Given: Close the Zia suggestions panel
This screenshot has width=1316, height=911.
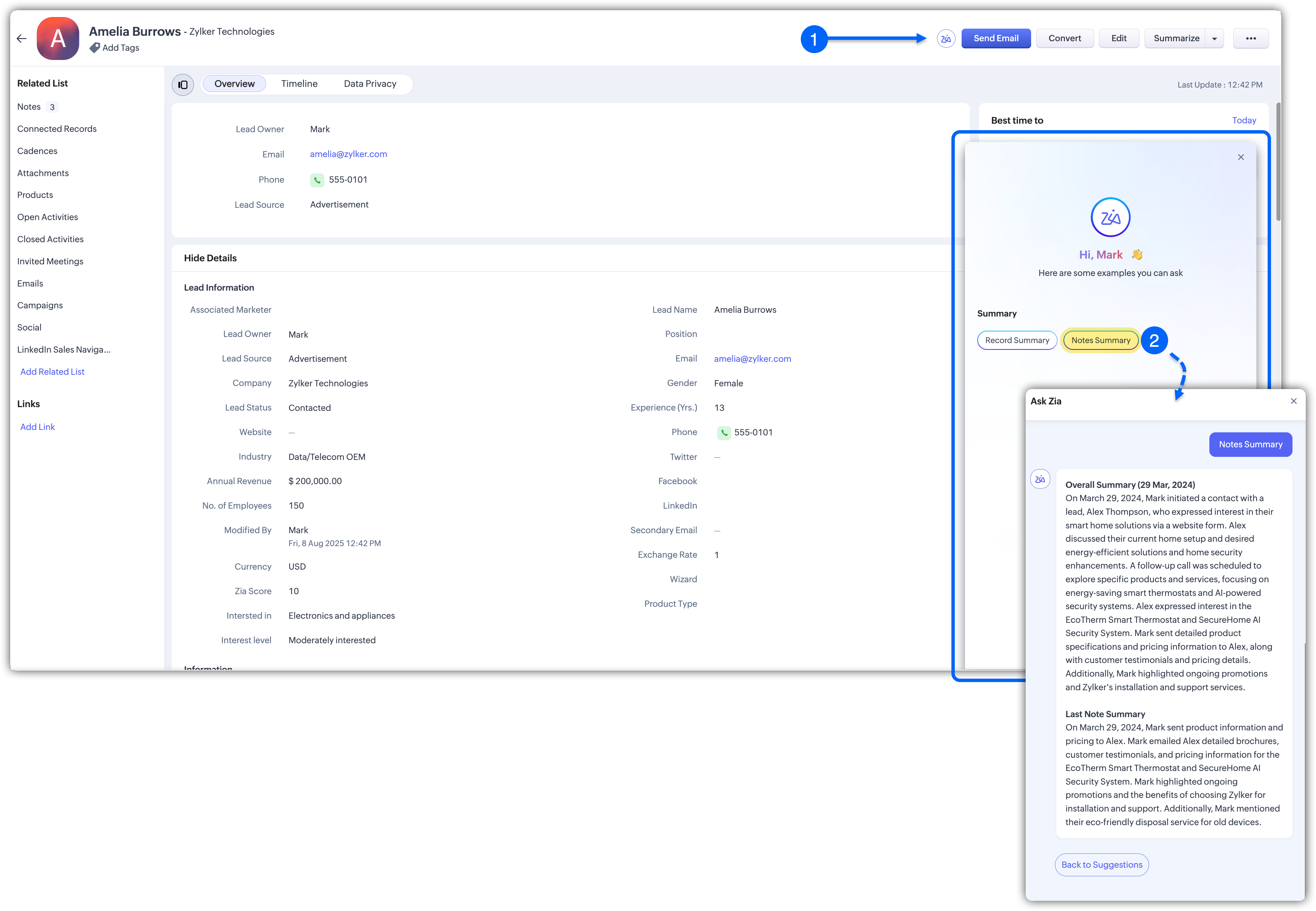Looking at the screenshot, I should coord(1240,157).
